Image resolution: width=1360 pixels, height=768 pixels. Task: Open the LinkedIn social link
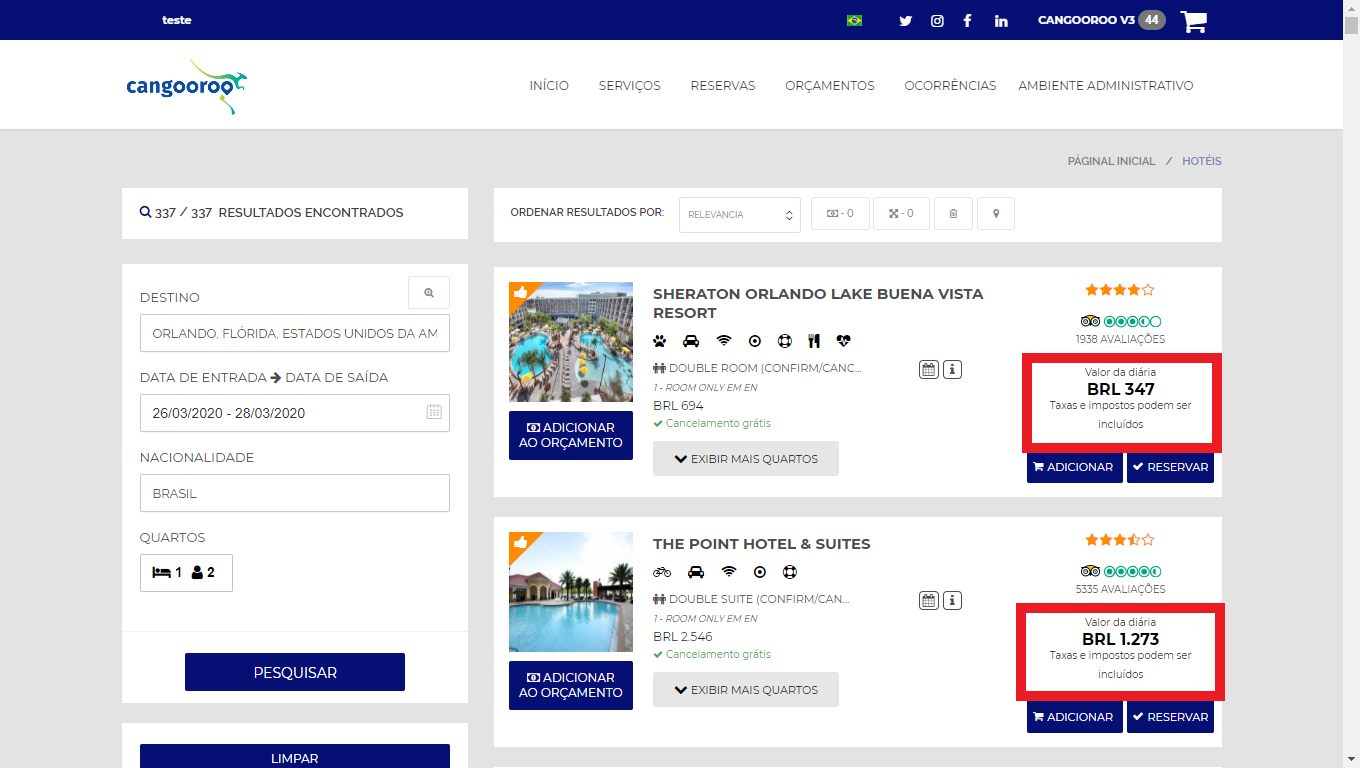pyautogui.click(x=1001, y=20)
